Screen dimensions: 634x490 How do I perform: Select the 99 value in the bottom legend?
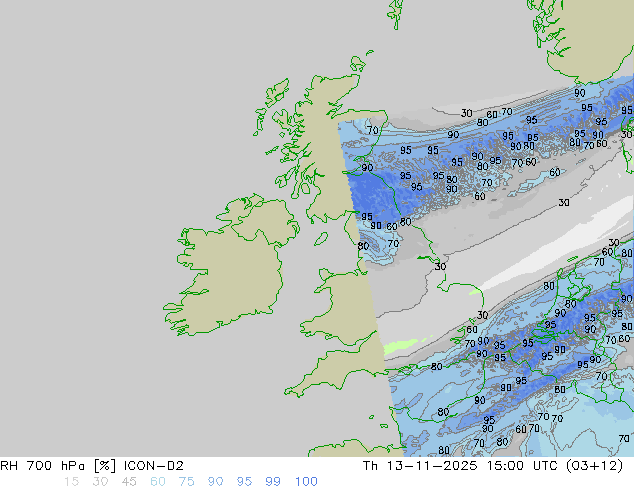pyautogui.click(x=273, y=482)
